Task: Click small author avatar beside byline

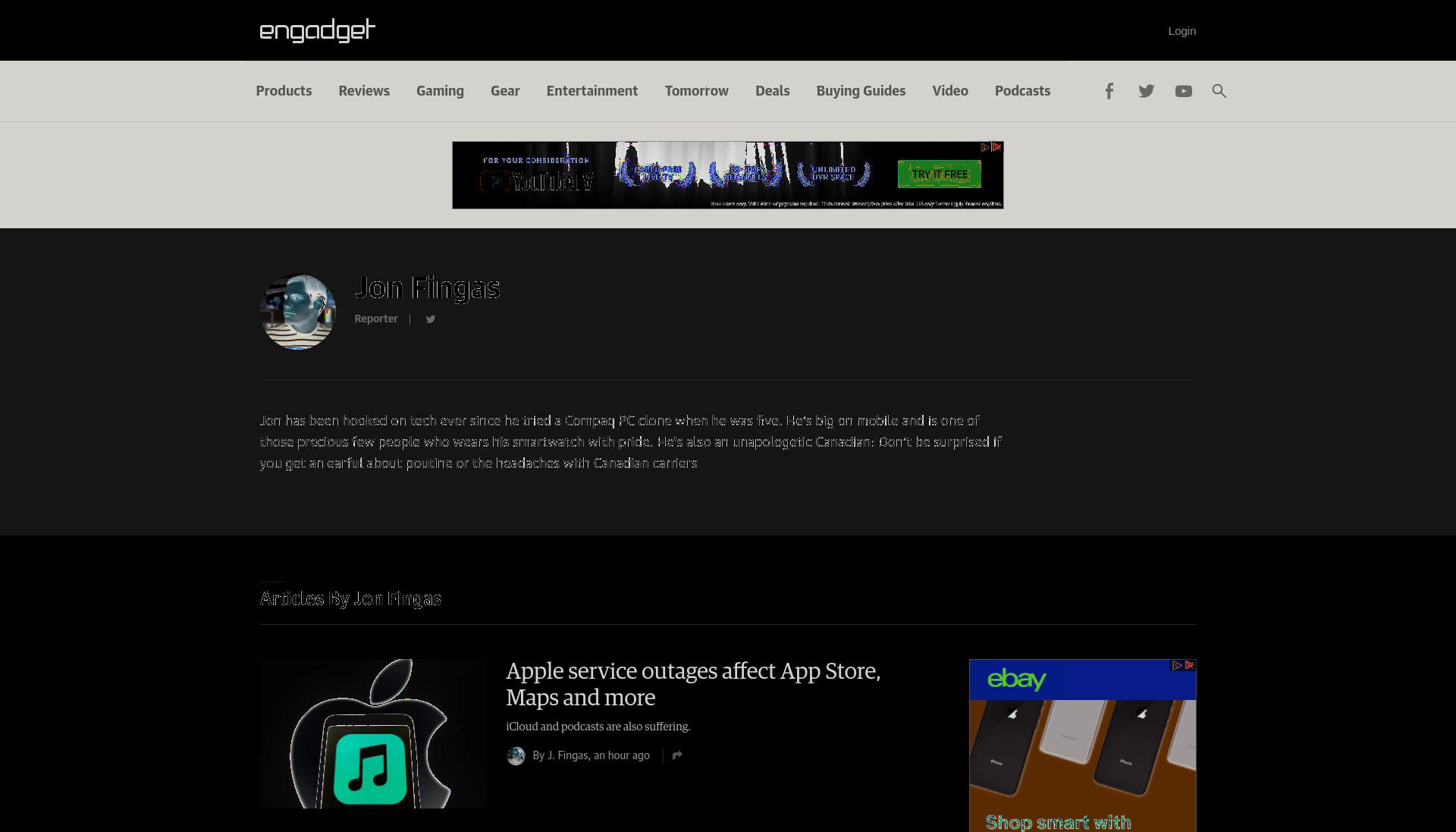Action: [516, 755]
